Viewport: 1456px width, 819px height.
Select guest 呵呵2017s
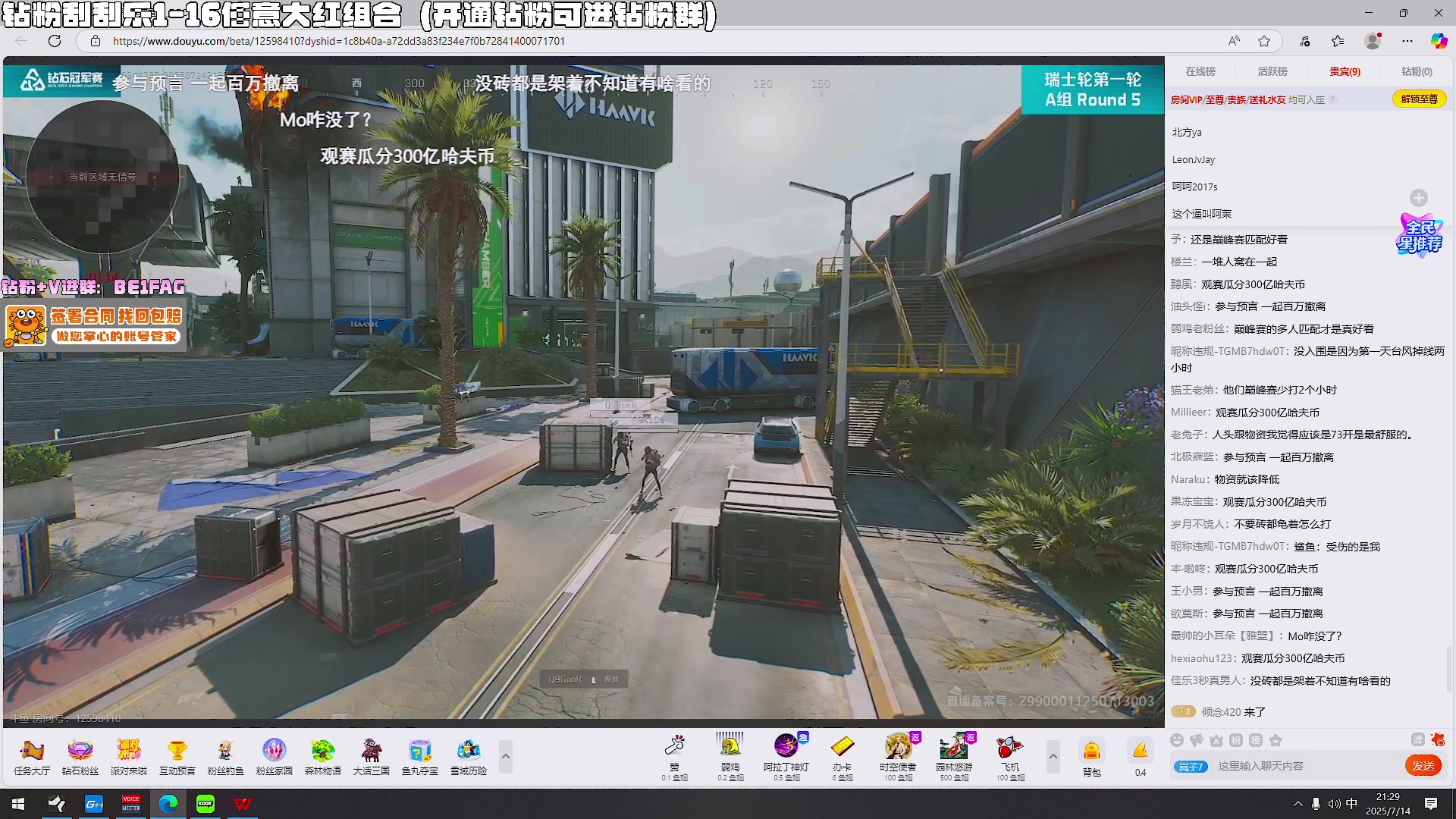tap(1194, 187)
